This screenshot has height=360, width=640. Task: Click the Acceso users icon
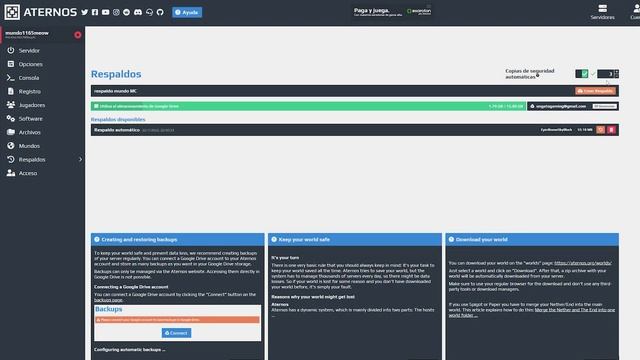tap(11, 173)
